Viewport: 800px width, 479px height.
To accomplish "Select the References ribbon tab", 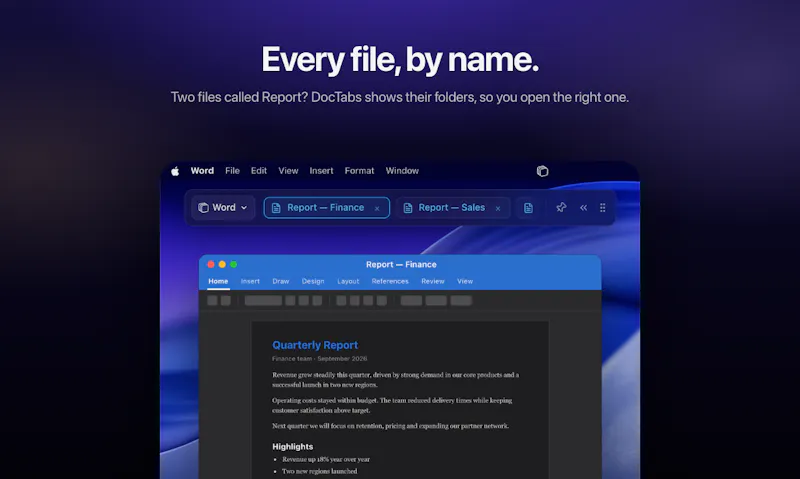I will (390, 281).
